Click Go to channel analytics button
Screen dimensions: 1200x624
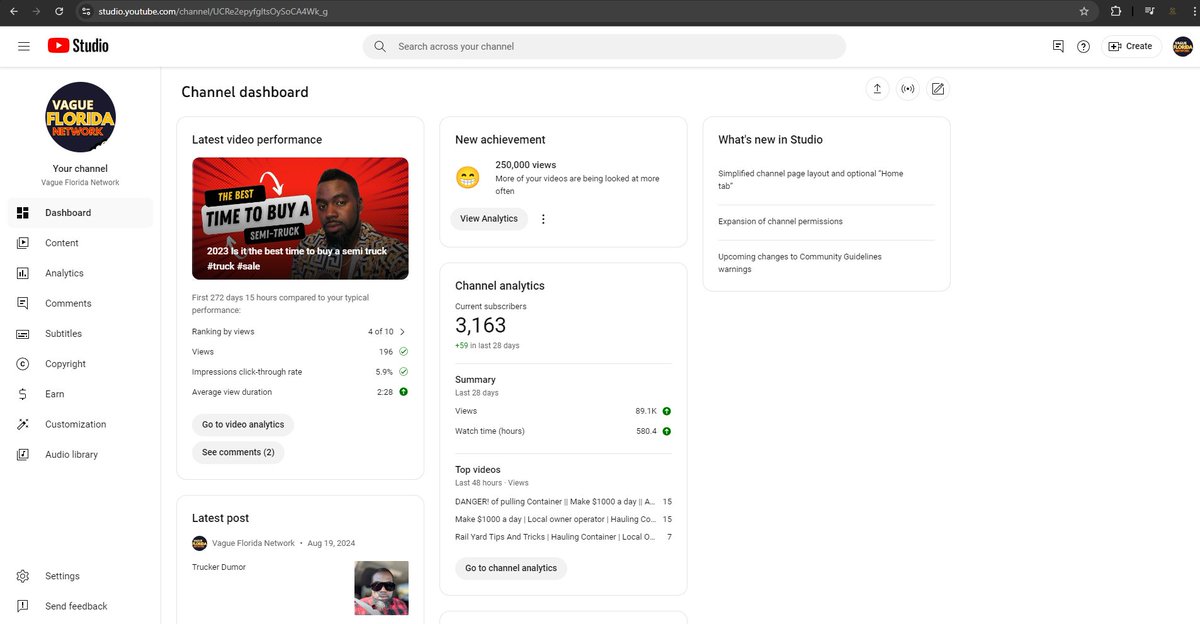pos(511,568)
